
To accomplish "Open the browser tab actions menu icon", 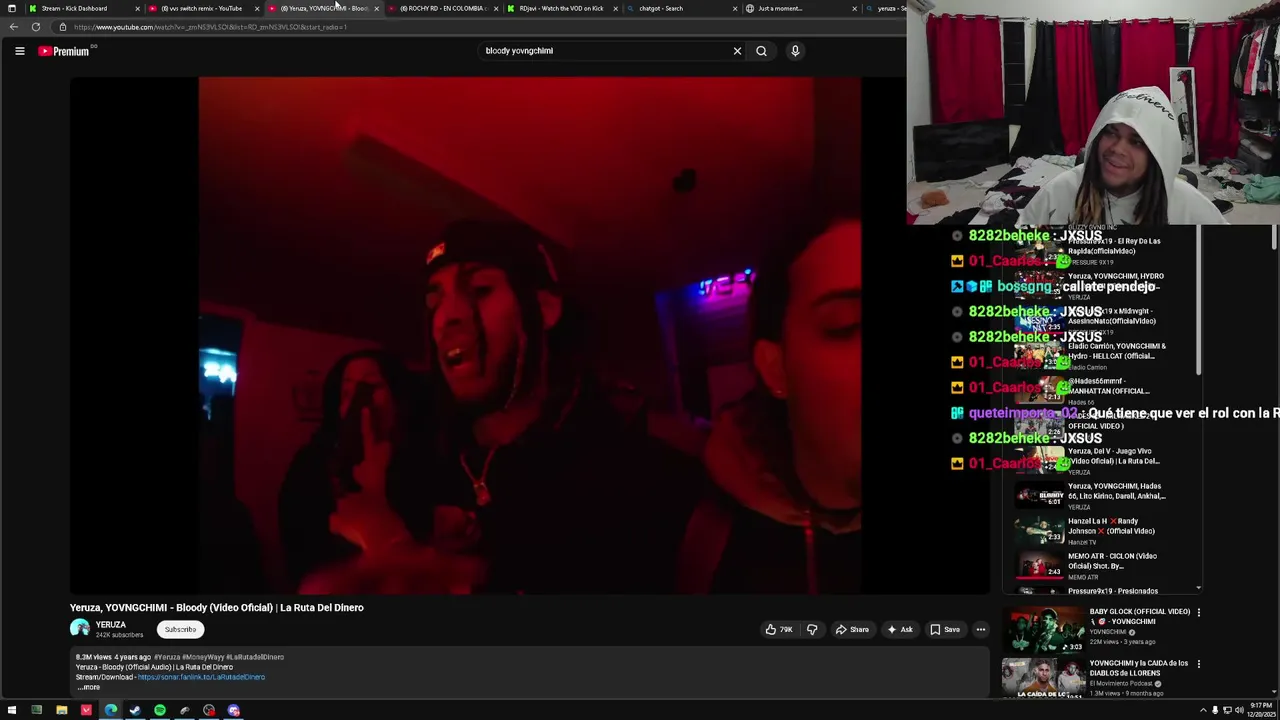I will tap(11, 8).
